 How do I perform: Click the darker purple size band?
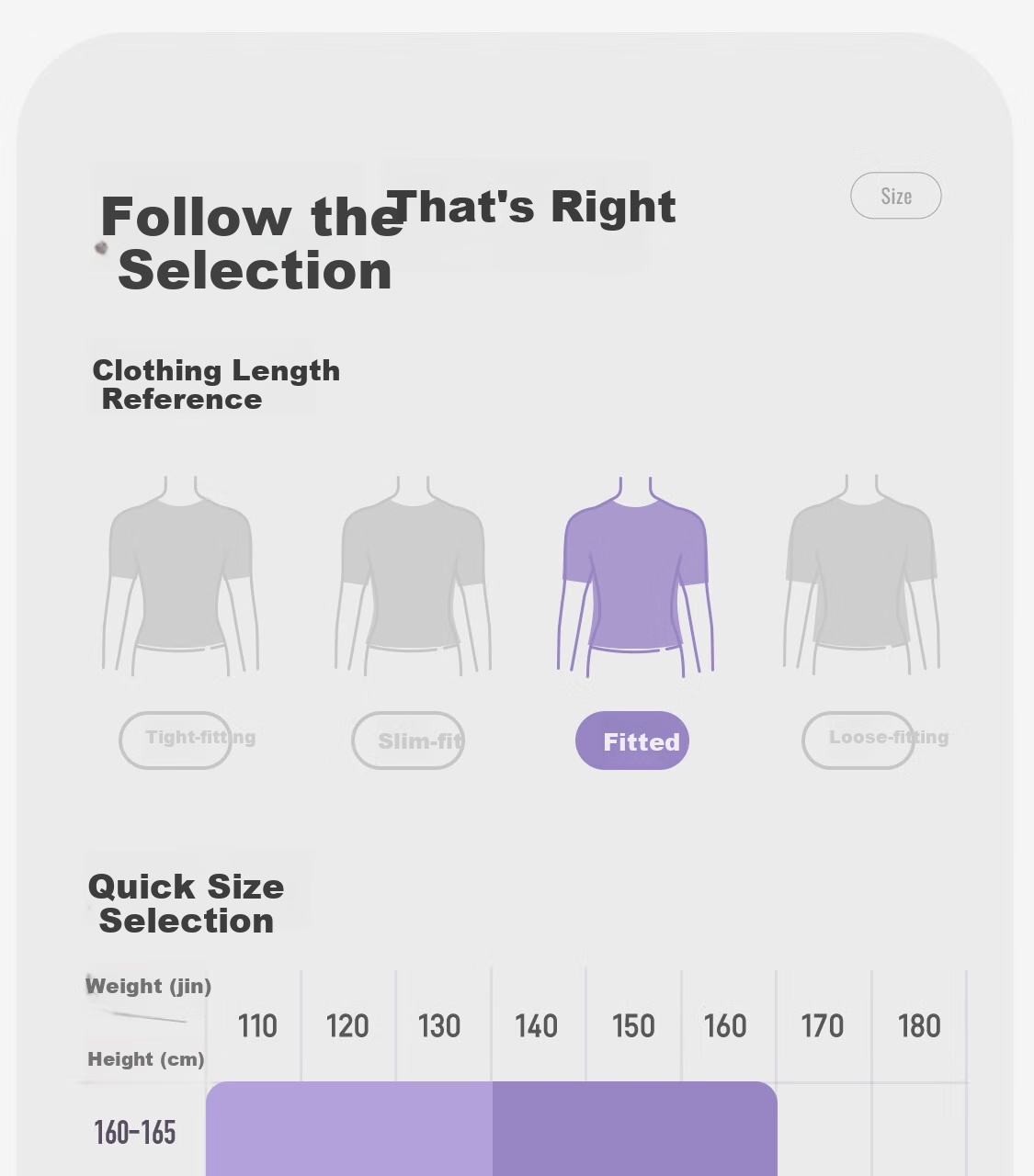(x=635, y=1128)
